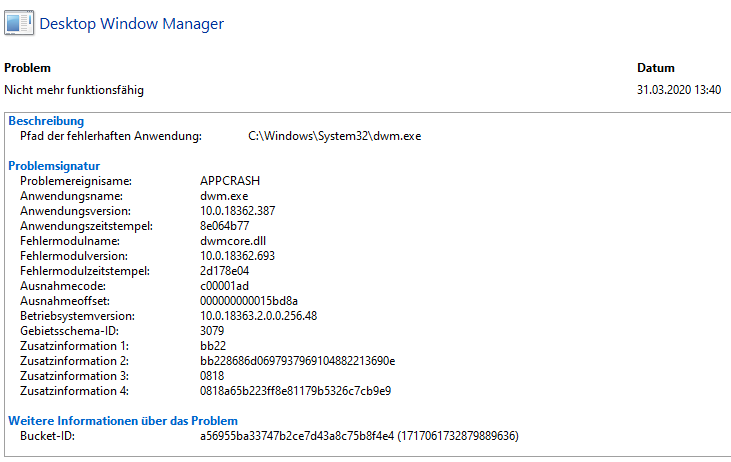Image resolution: width=731 pixels, height=462 pixels.
Task: Click the Anwendungsversion label
Action: click(x=75, y=211)
